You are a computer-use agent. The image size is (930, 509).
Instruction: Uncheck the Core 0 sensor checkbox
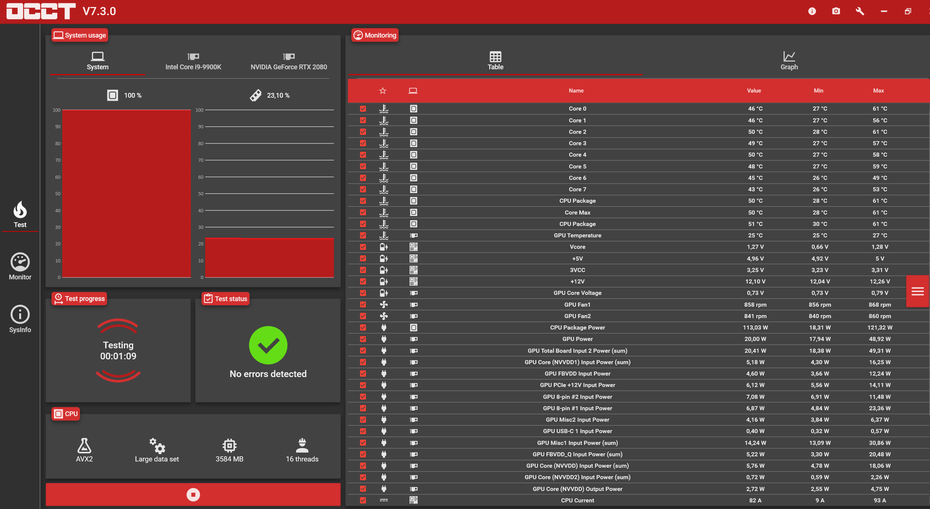pos(363,109)
